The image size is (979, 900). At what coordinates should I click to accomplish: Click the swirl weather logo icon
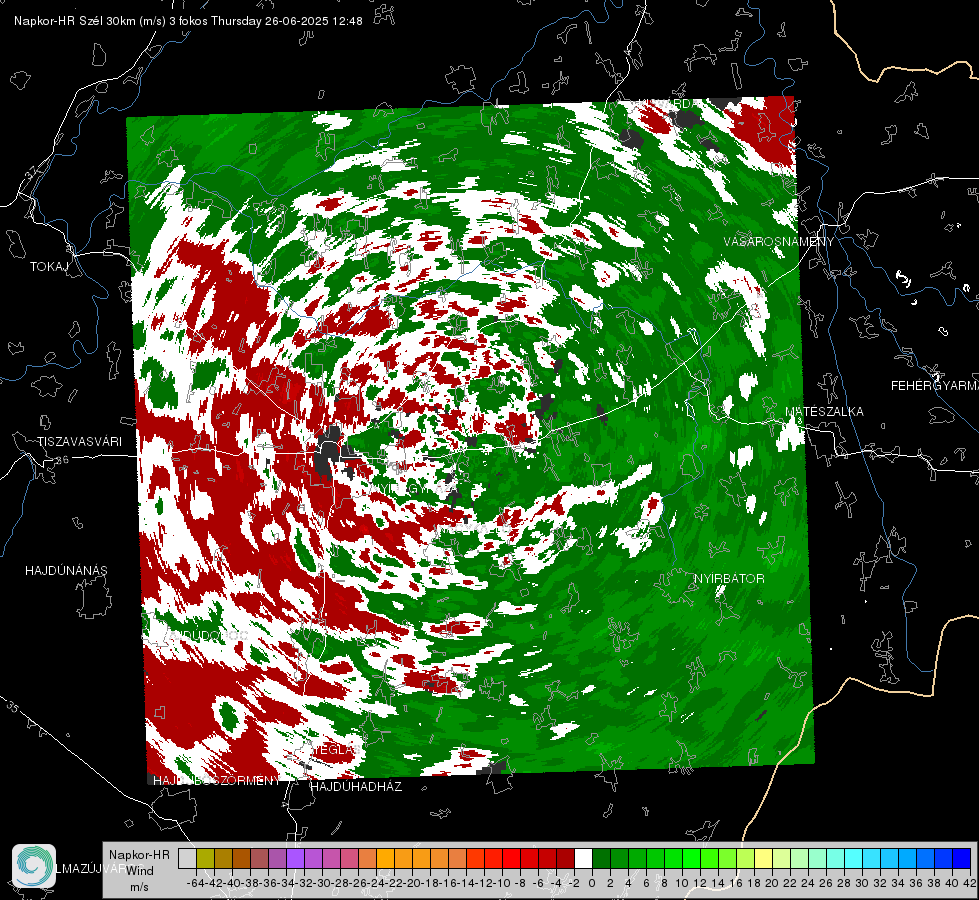tap(34, 866)
